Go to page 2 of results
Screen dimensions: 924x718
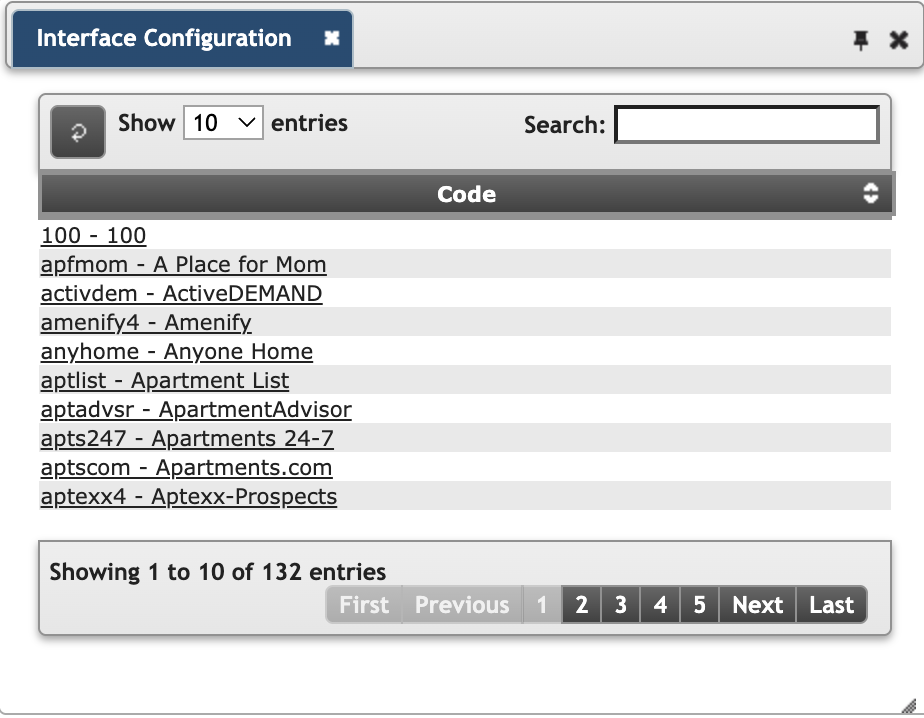(x=581, y=605)
